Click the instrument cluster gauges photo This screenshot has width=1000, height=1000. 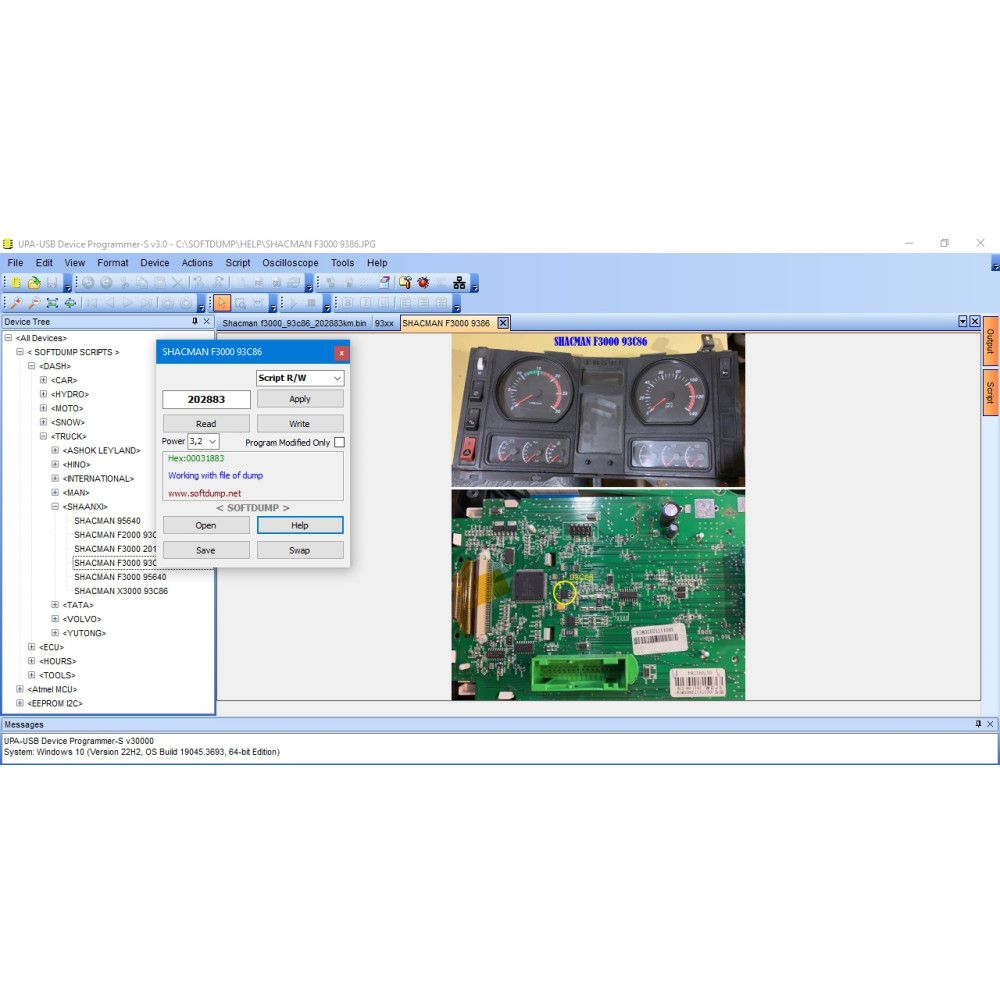tap(598, 410)
